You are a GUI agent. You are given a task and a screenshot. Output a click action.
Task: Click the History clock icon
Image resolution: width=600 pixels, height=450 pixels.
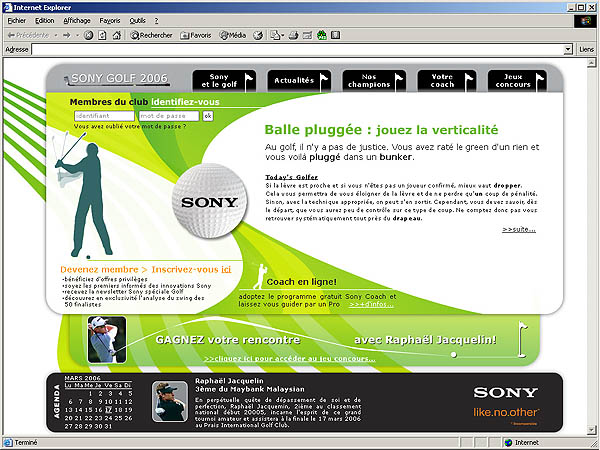pyautogui.click(x=258, y=35)
